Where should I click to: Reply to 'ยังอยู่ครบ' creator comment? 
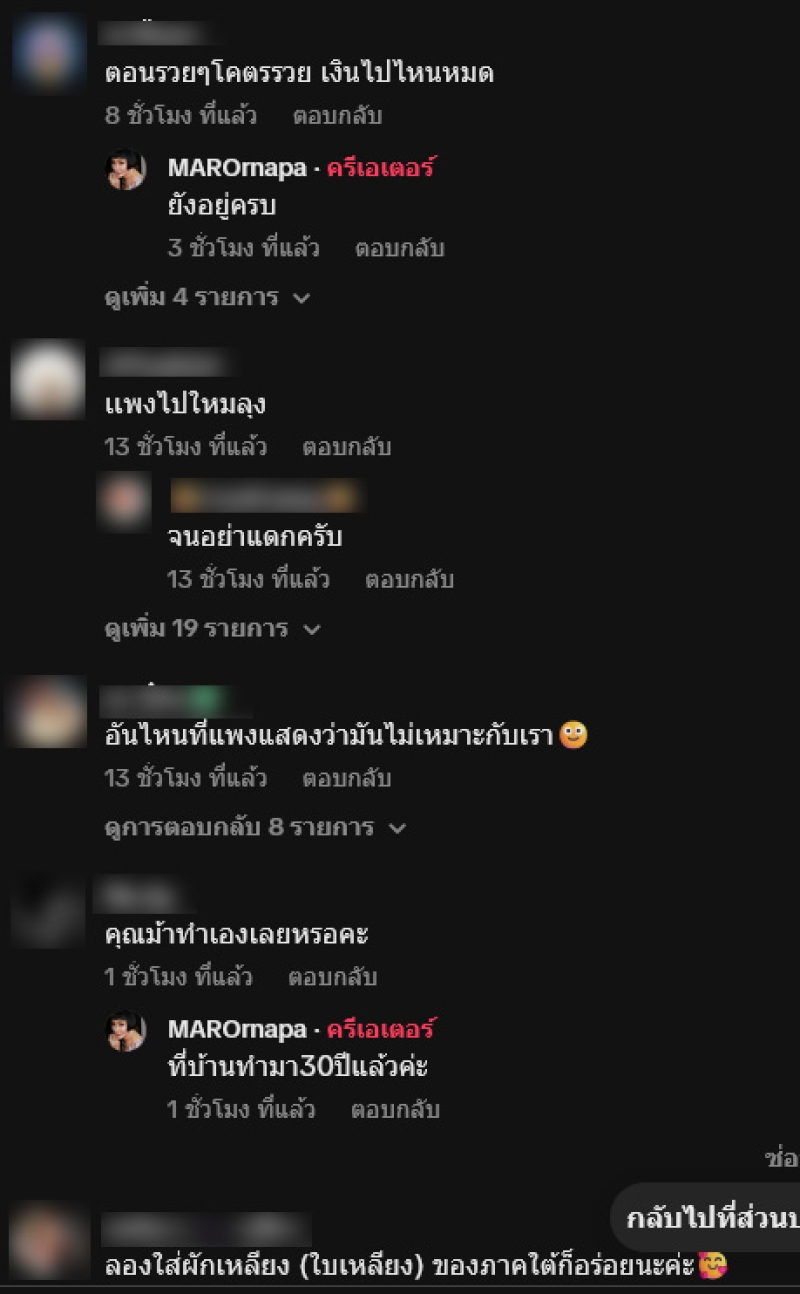pyautogui.click(x=399, y=248)
